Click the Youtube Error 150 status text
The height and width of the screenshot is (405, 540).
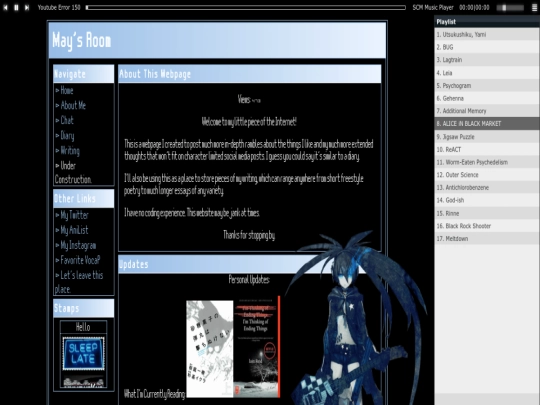click(59, 7)
